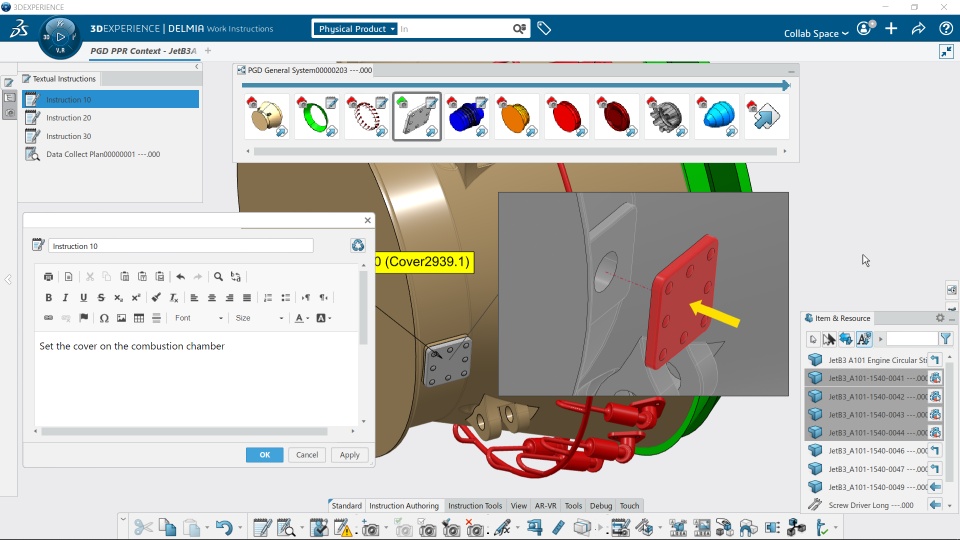Click the Cancel button
The width and height of the screenshot is (960, 540).
click(x=307, y=455)
